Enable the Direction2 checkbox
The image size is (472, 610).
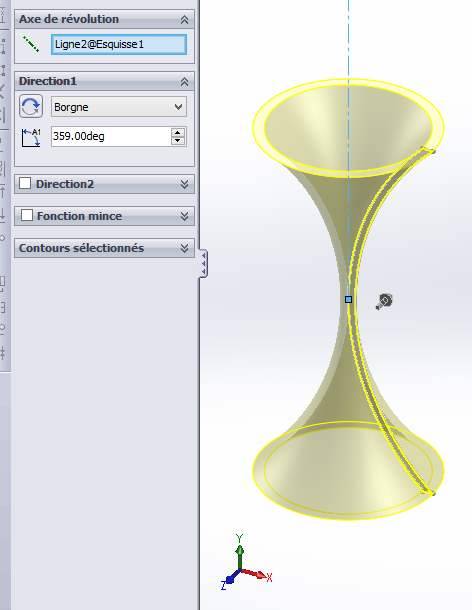click(25, 183)
